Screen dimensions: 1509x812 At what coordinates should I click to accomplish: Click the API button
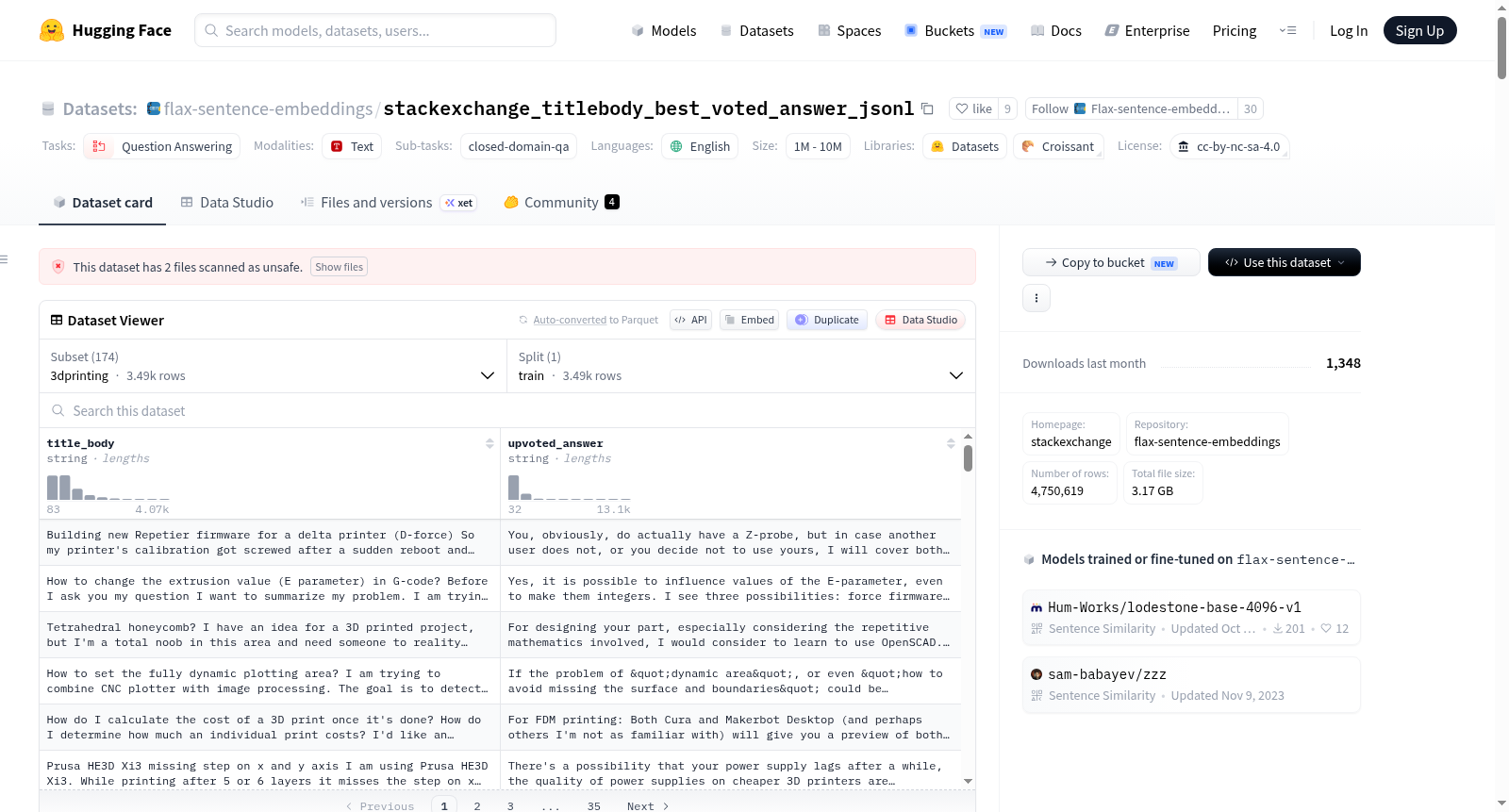point(690,321)
